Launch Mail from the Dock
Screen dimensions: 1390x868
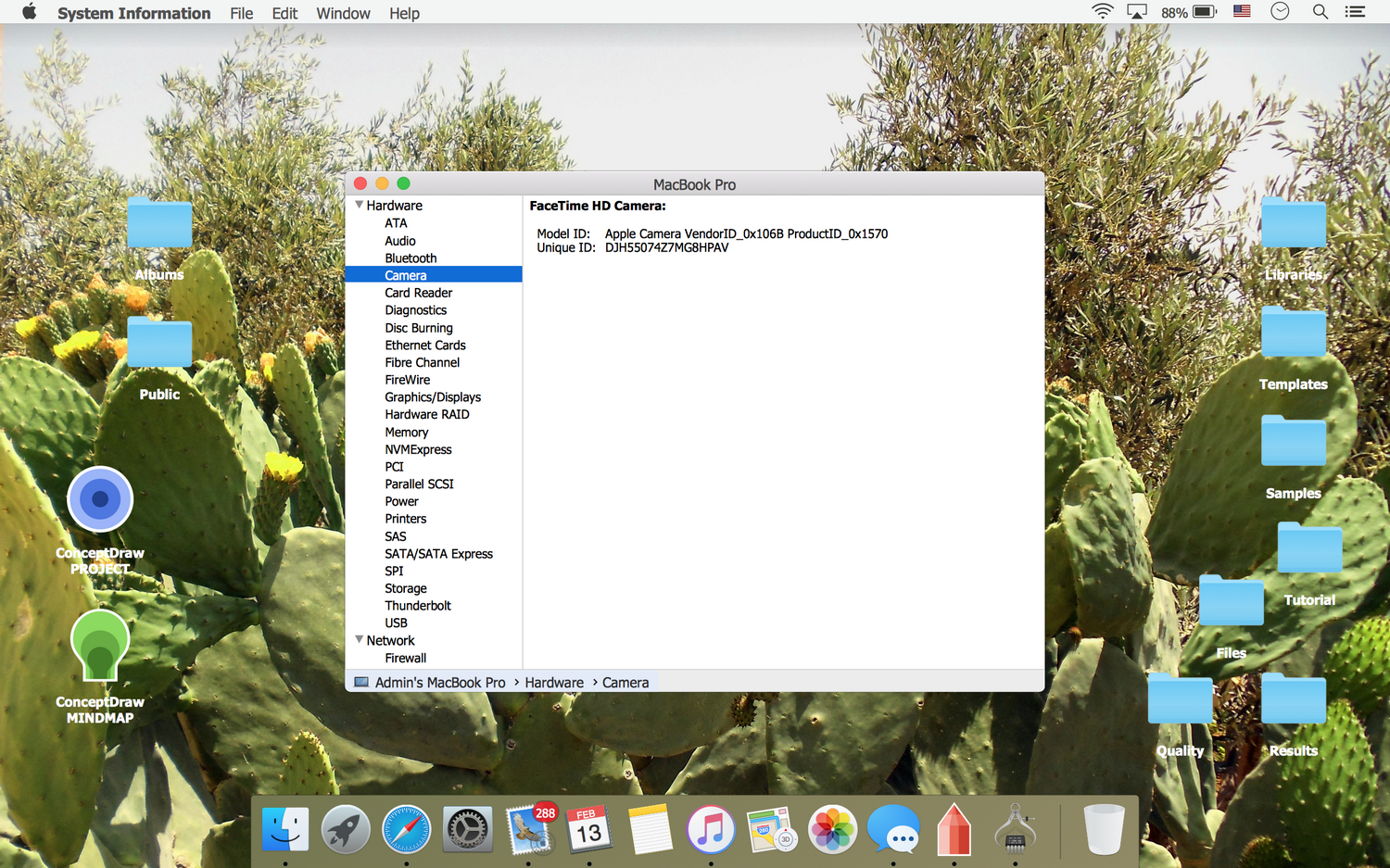[x=528, y=829]
